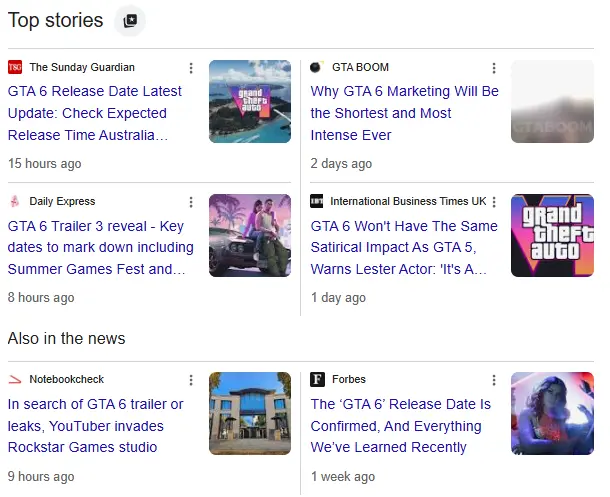
Task: Click IBT Grand Theft Auto VI logo thumbnail
Action: [552, 236]
